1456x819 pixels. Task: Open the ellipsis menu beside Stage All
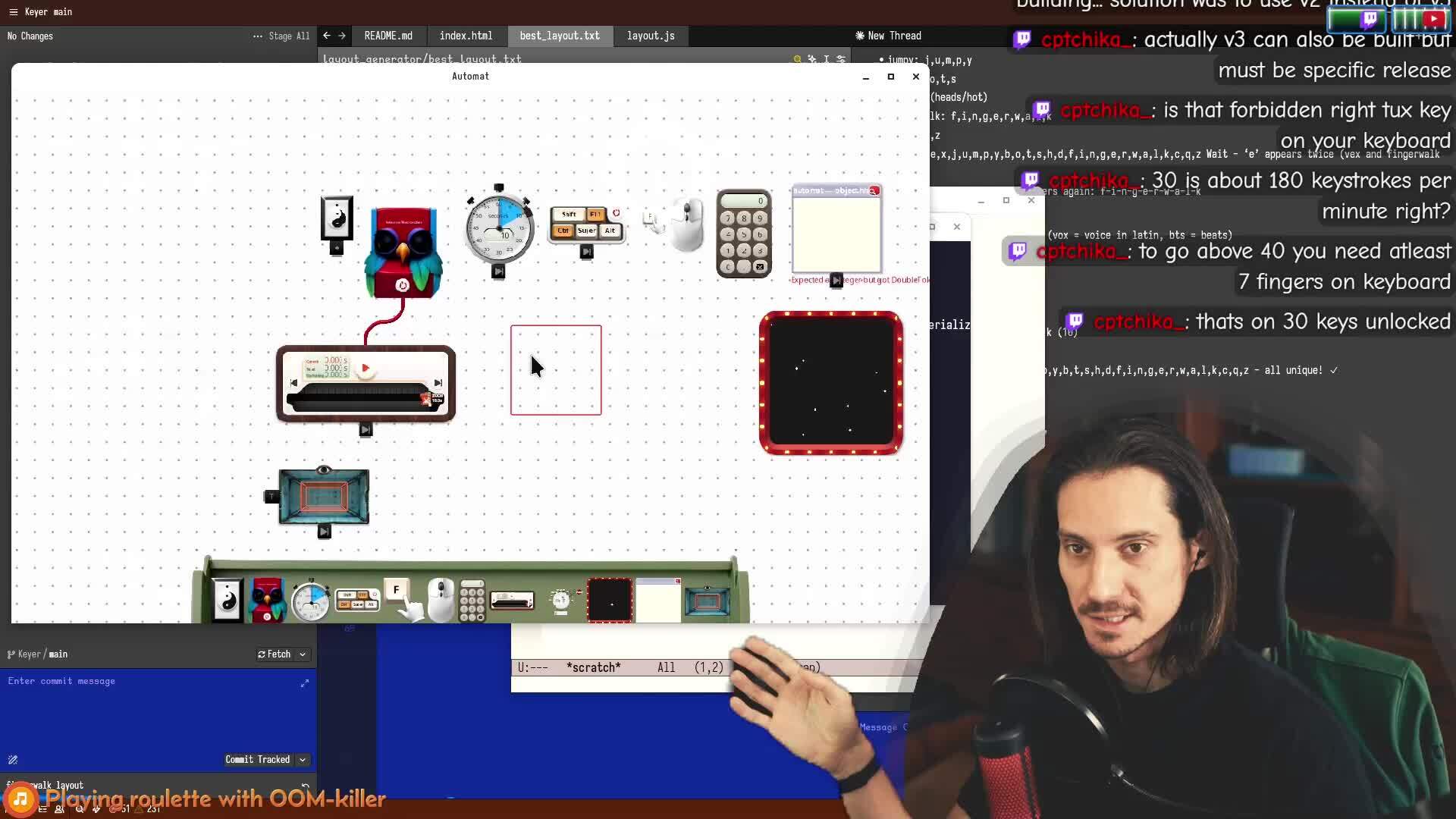(x=258, y=36)
